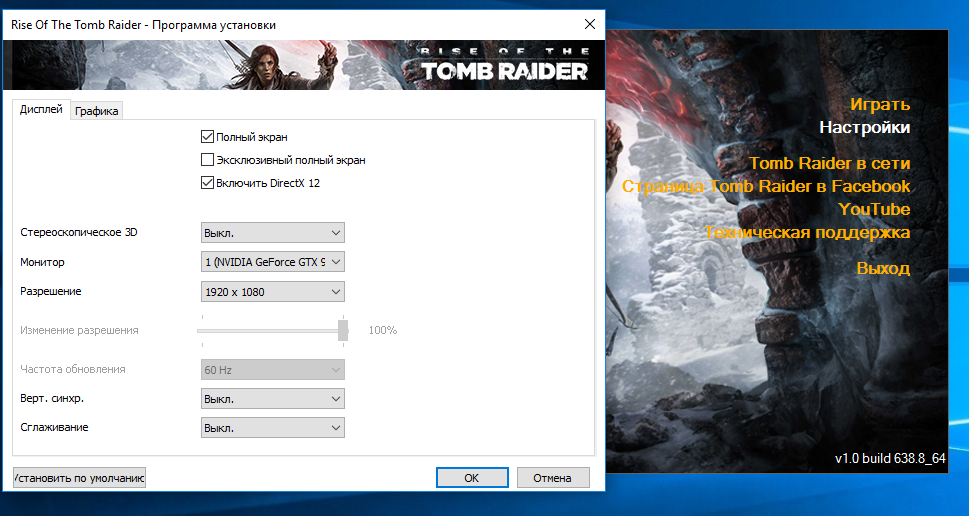Click the OK button
Image resolution: width=969 pixels, height=516 pixels.
[x=472, y=478]
